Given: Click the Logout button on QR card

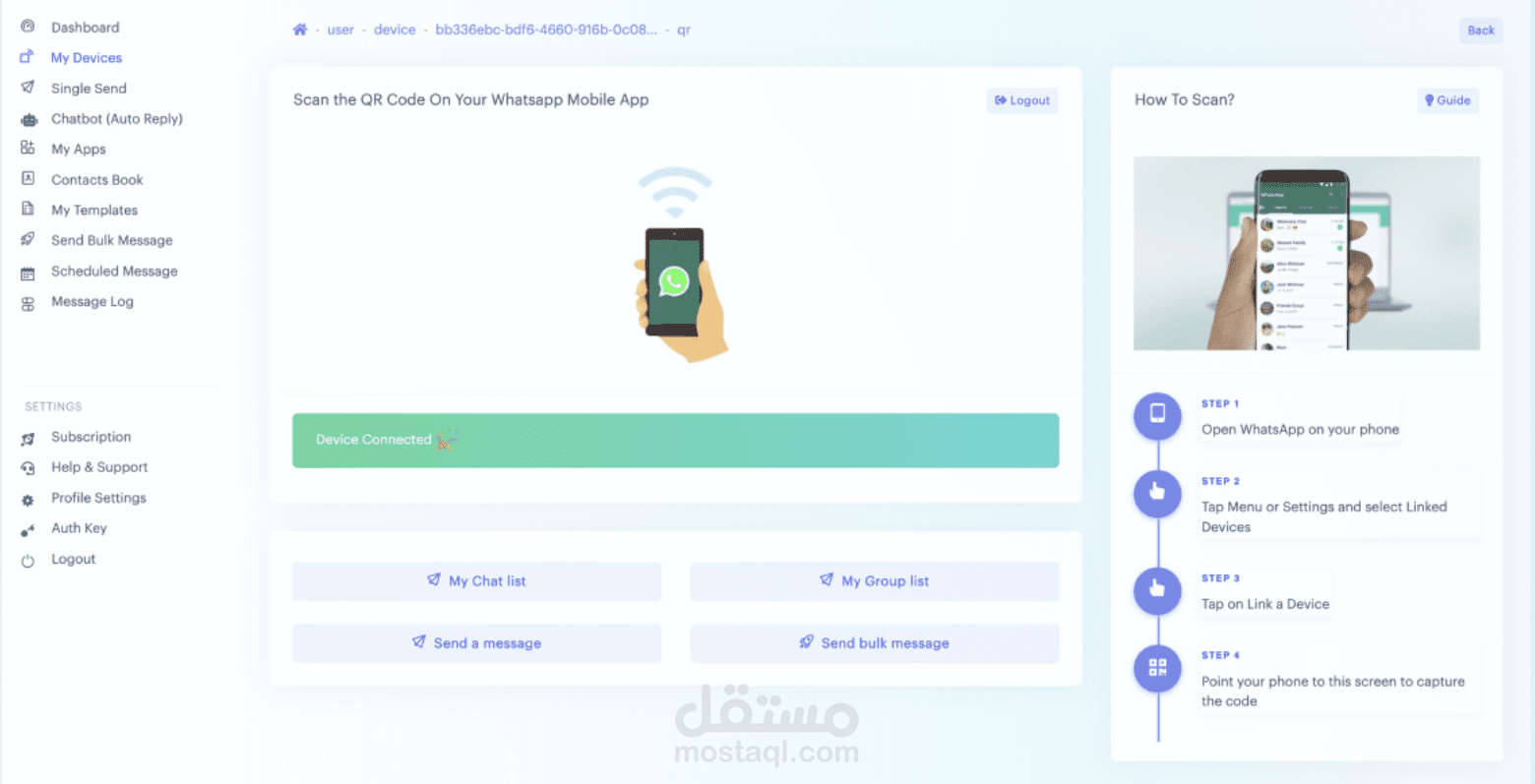Looking at the screenshot, I should pyautogui.click(x=1022, y=100).
